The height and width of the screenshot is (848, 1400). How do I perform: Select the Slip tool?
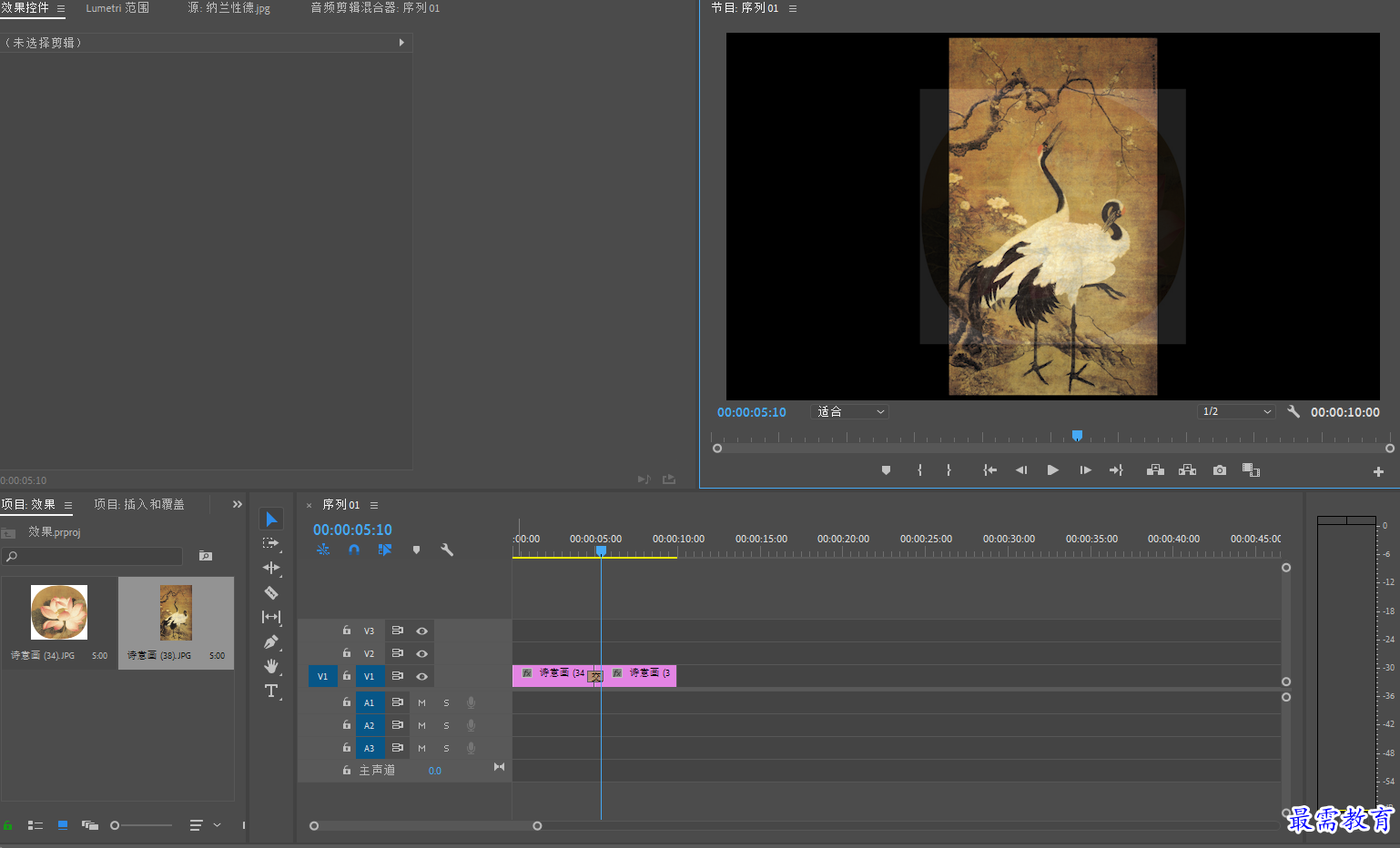pyautogui.click(x=271, y=617)
